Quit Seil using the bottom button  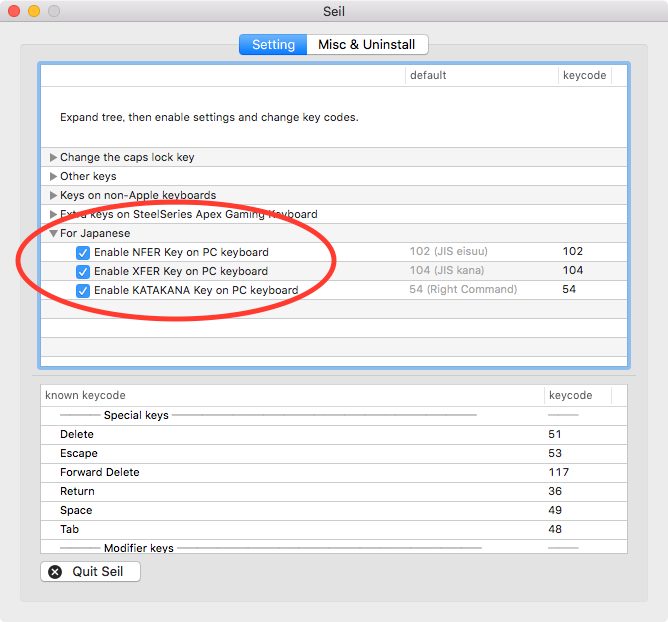(x=90, y=572)
